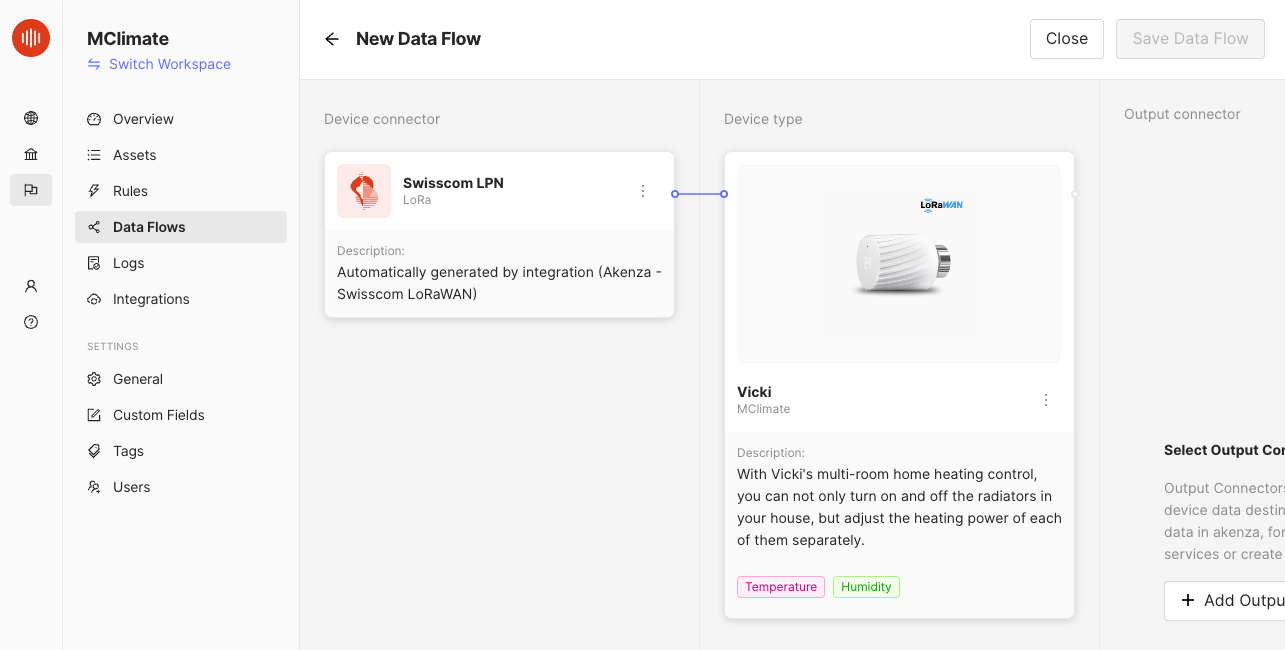Select Data Flows in sidebar

[x=181, y=227]
